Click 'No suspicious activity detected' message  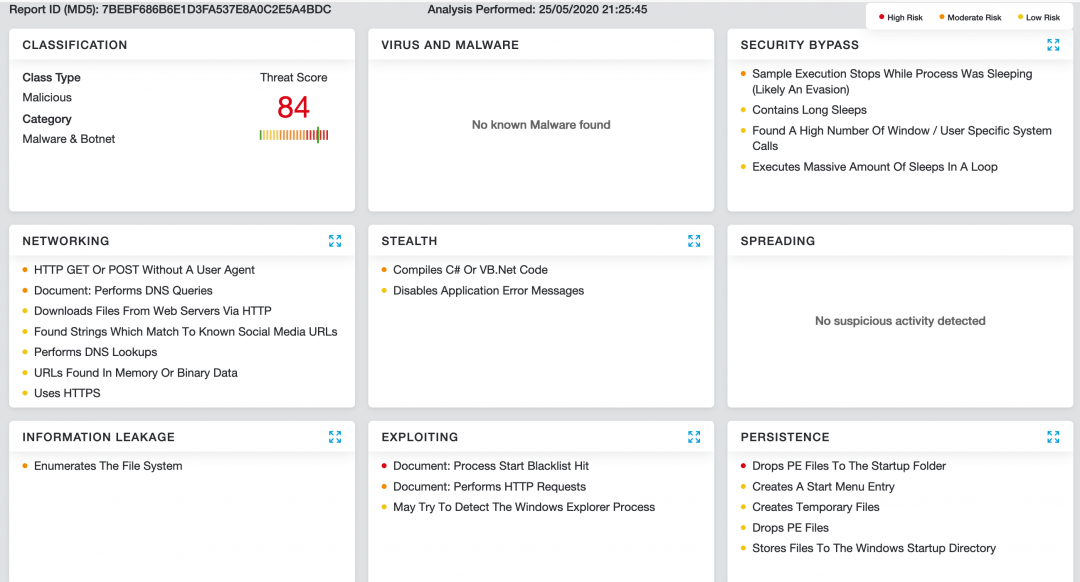(x=900, y=321)
